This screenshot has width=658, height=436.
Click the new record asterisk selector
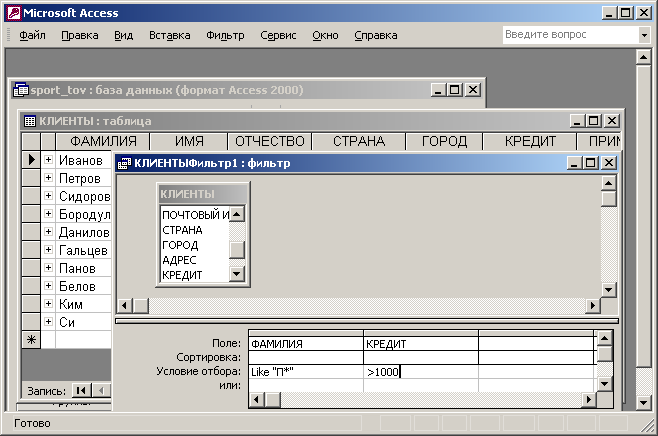pos(31,339)
